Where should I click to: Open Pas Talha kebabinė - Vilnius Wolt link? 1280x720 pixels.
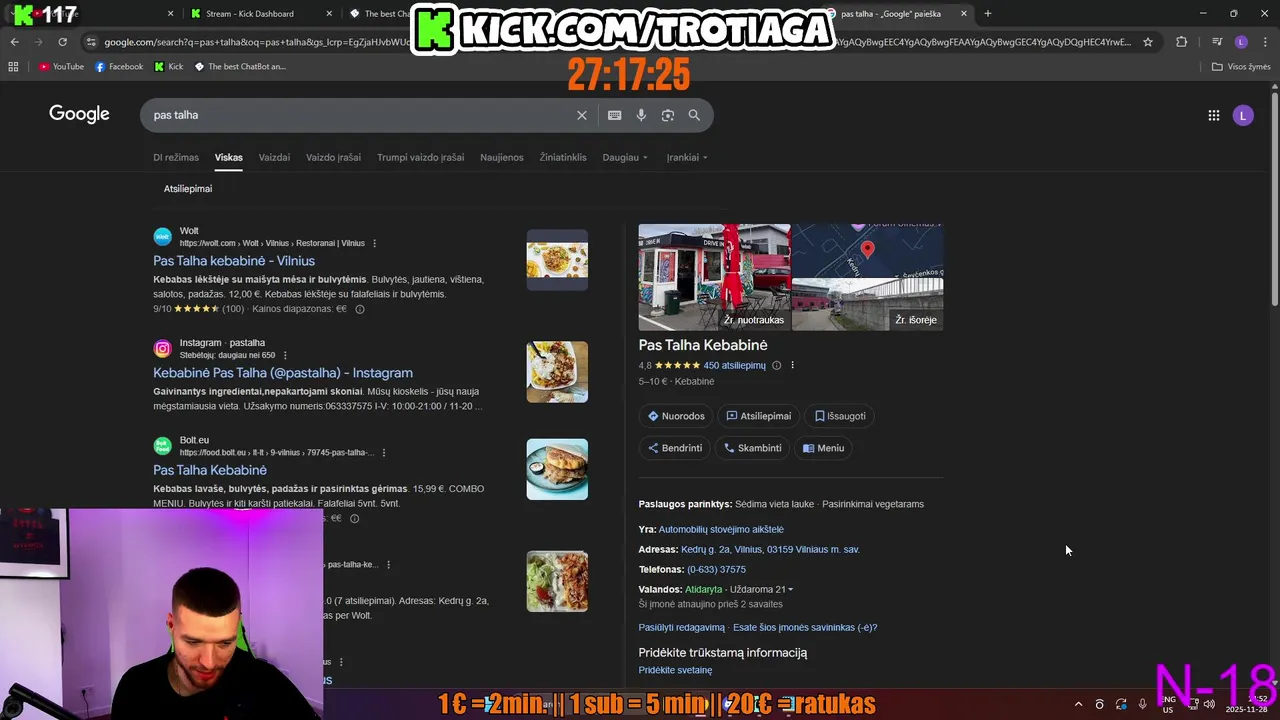pos(234,261)
